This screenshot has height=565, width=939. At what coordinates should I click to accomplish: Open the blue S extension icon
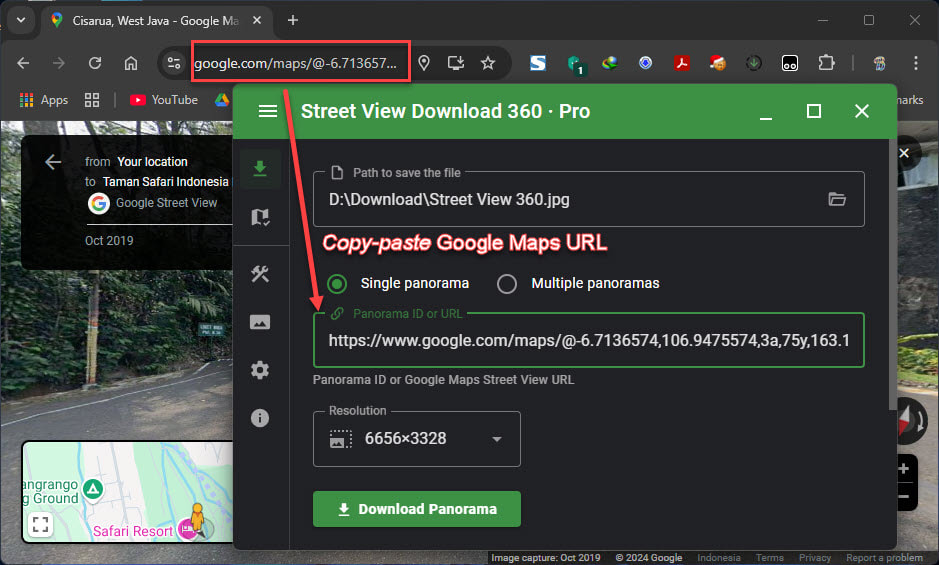pyautogui.click(x=538, y=63)
